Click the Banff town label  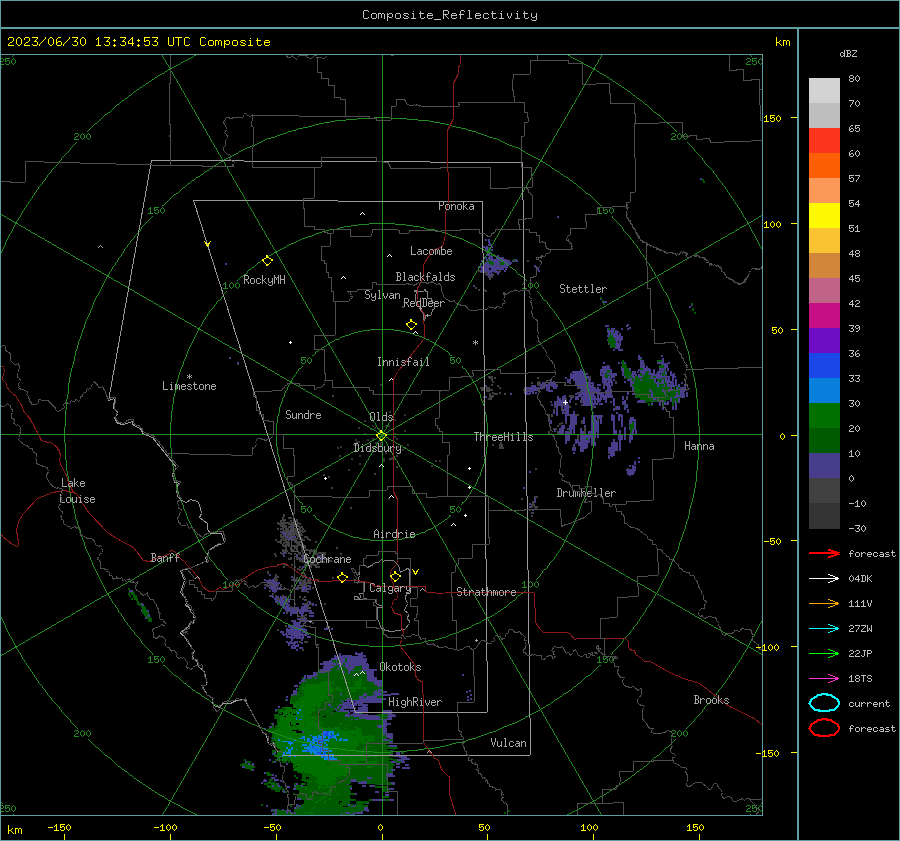(165, 557)
